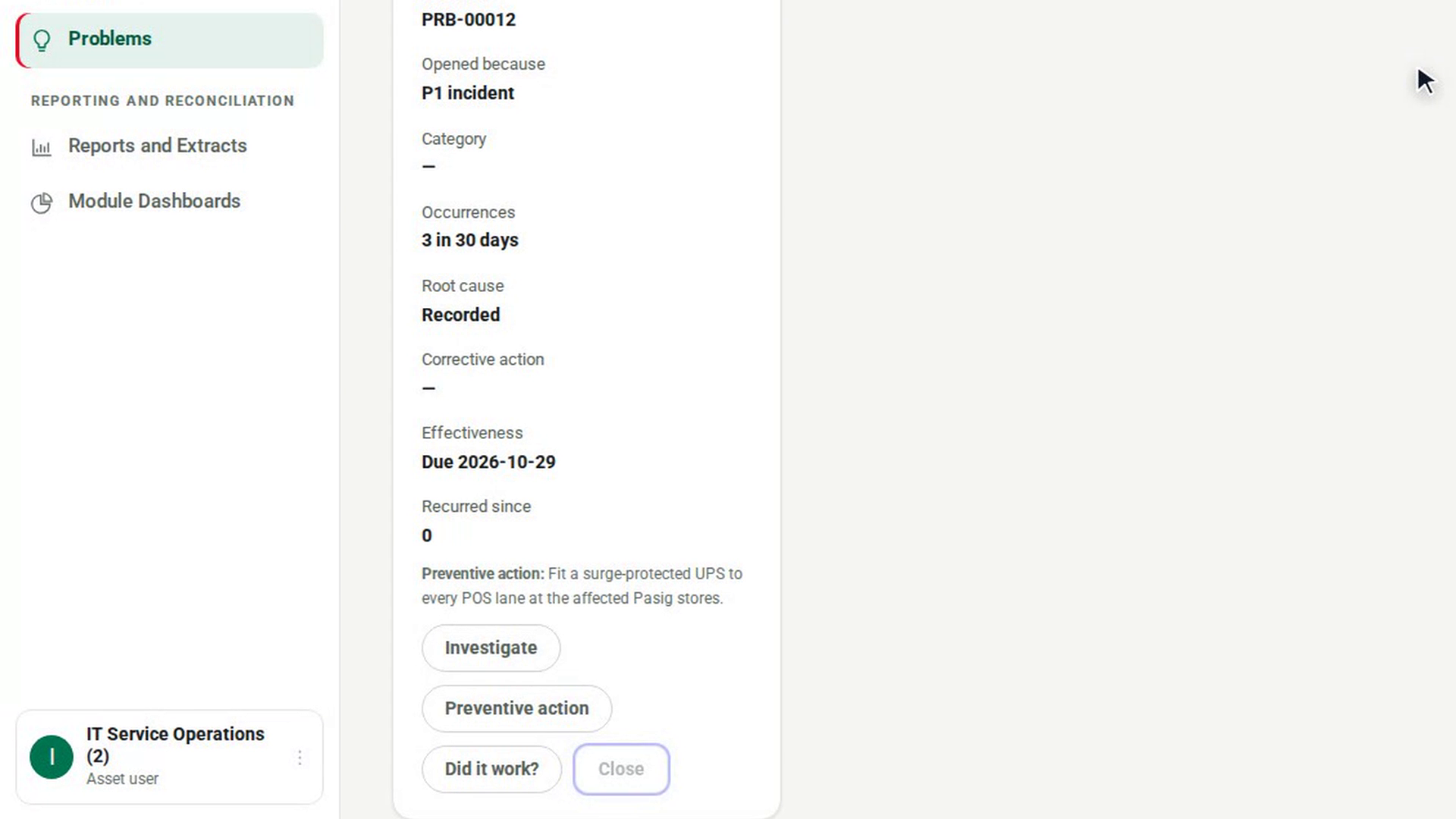Click the Asset user role label
The width and height of the screenshot is (1456, 819).
[122, 779]
